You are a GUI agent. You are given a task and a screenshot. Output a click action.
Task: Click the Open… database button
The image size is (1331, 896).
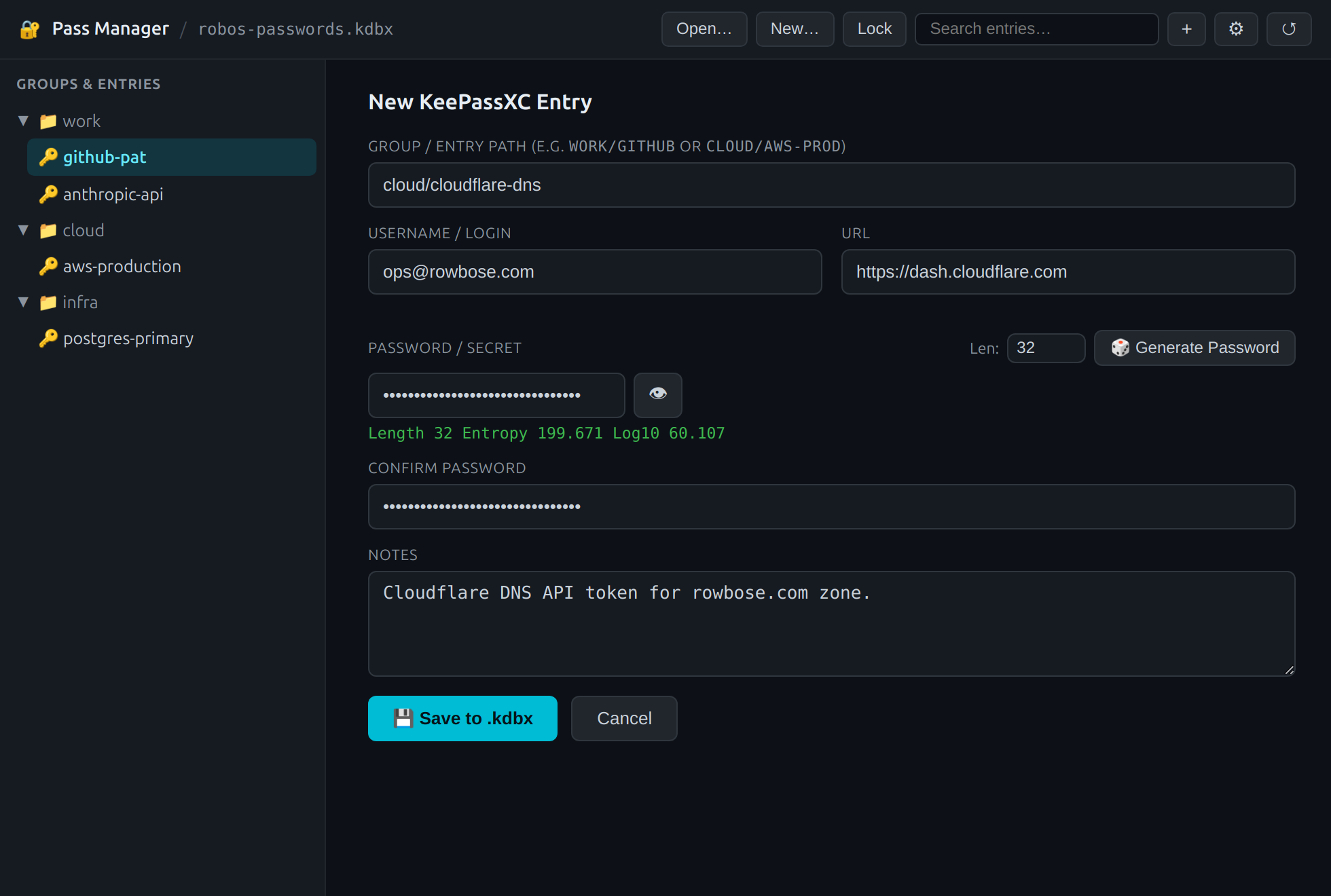click(x=704, y=29)
